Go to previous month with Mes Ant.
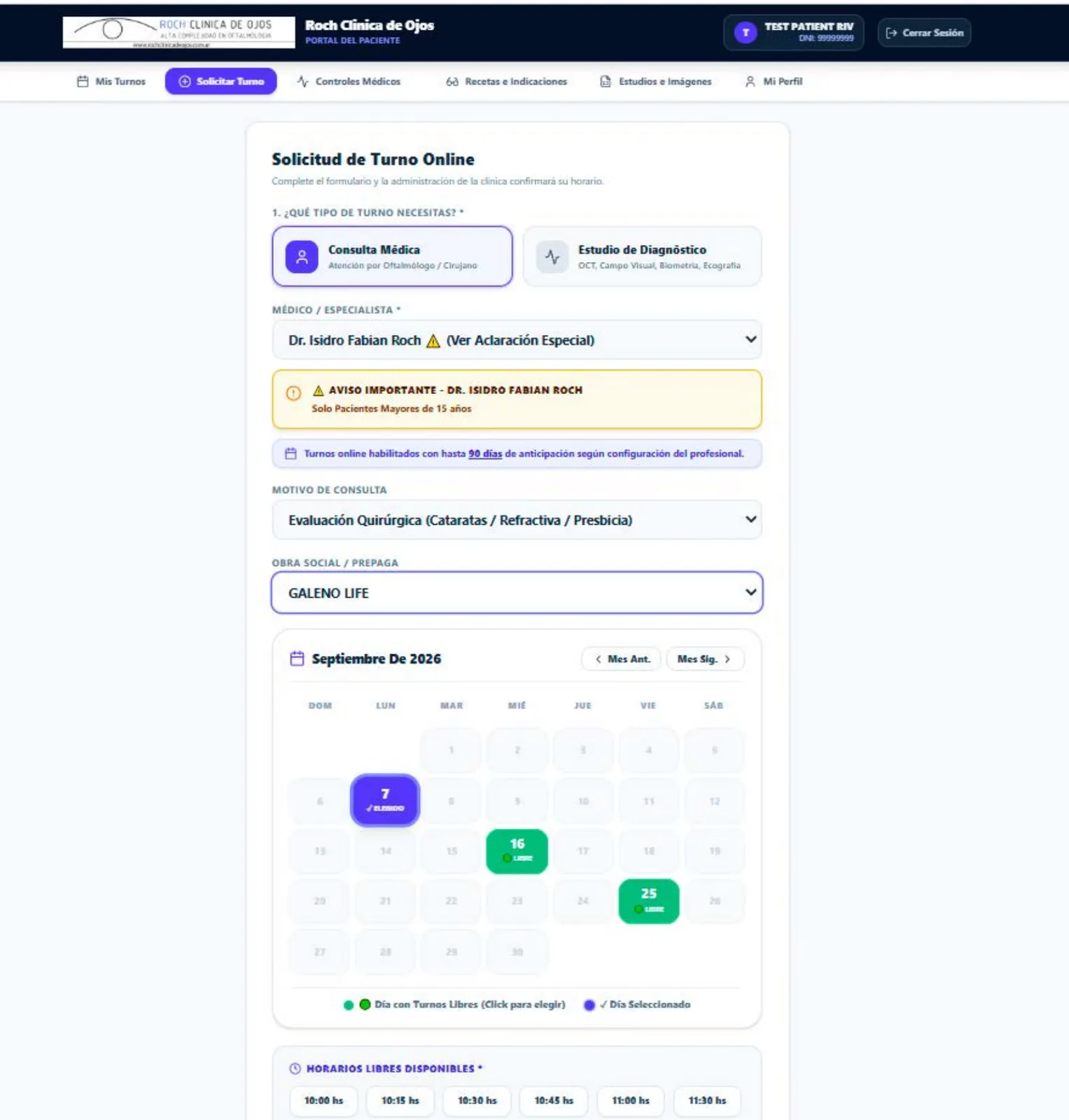Screen dimensions: 1069x1120 tap(621, 659)
